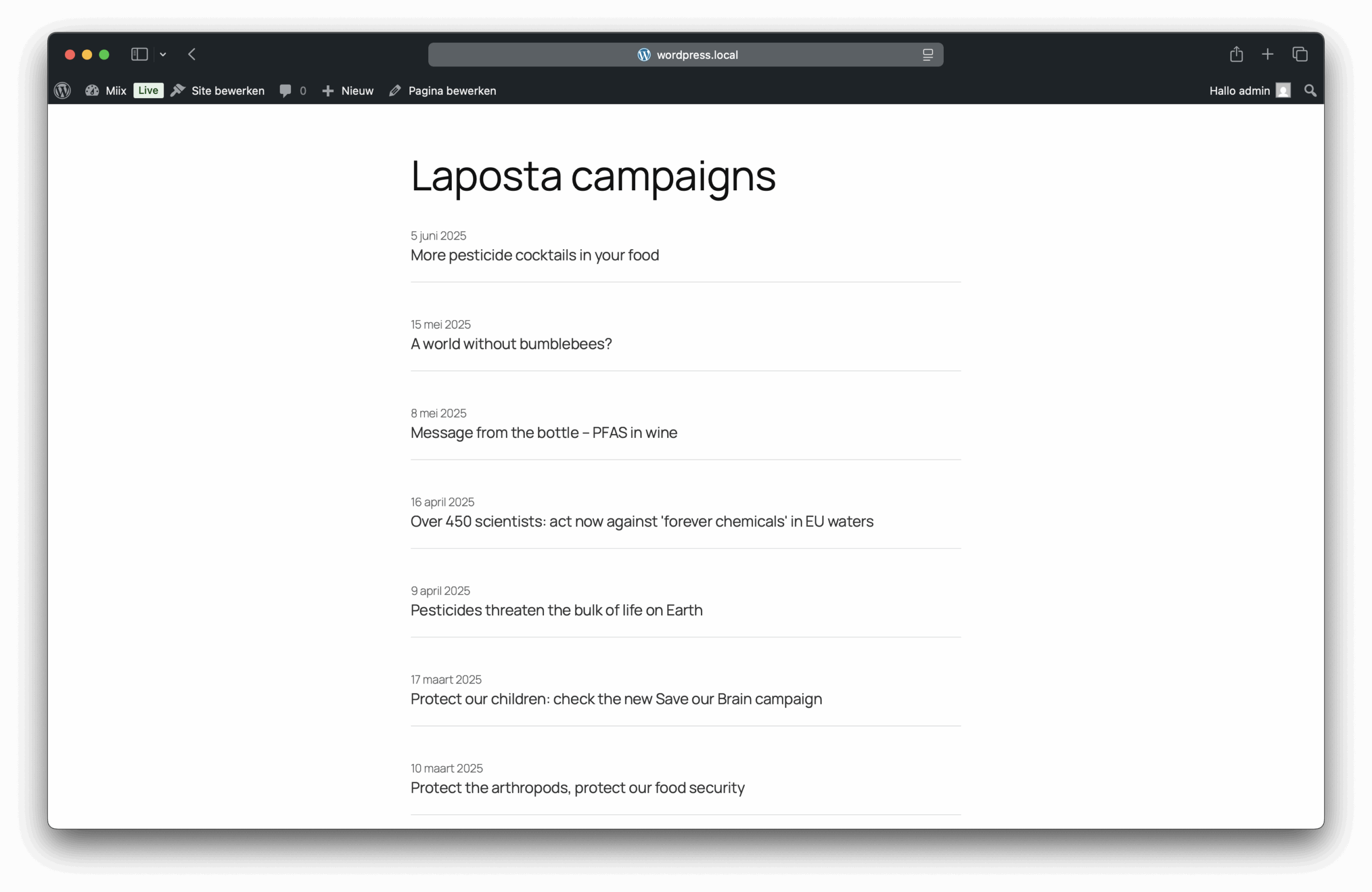This screenshot has width=1372, height=892.
Task: Click the WordPress favicon in address bar
Action: [x=644, y=55]
